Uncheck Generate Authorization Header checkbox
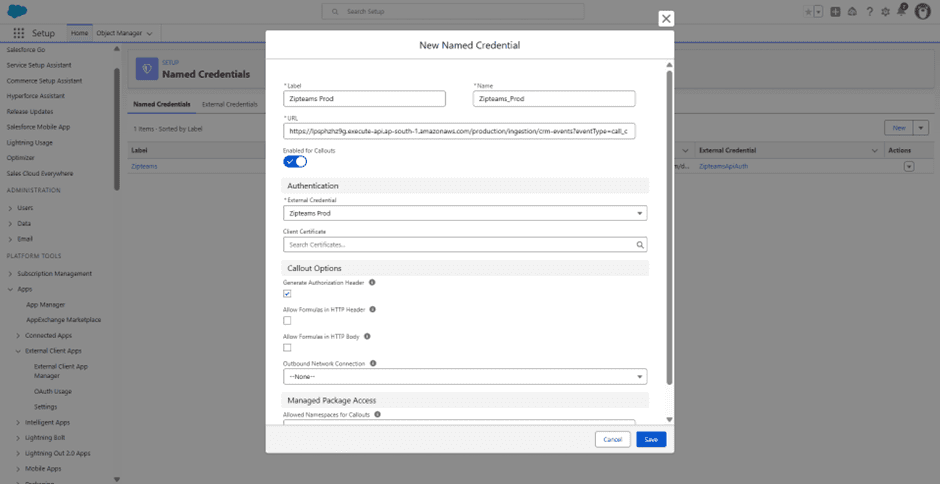940x484 pixels. coord(287,293)
